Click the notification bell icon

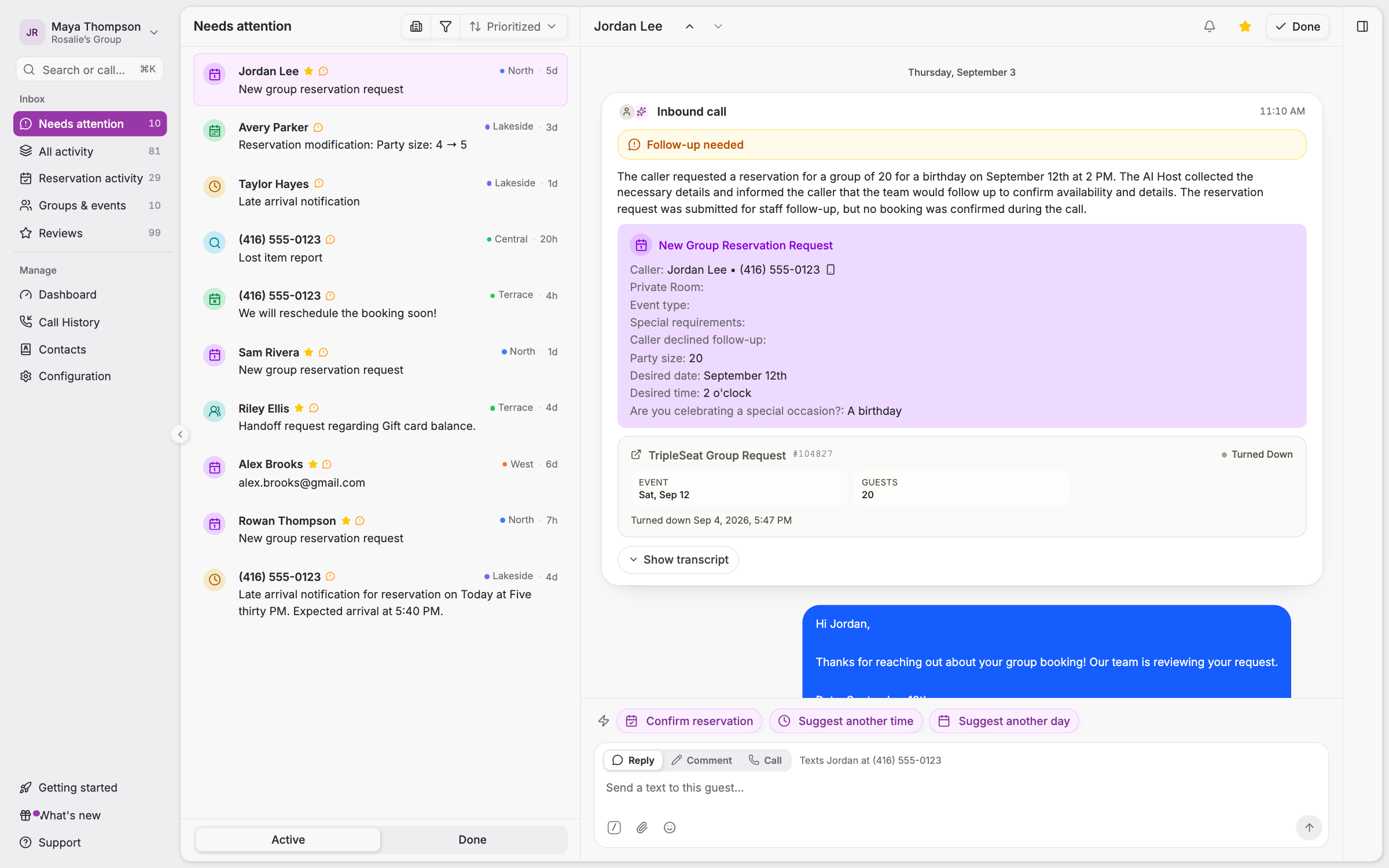[x=1209, y=27]
